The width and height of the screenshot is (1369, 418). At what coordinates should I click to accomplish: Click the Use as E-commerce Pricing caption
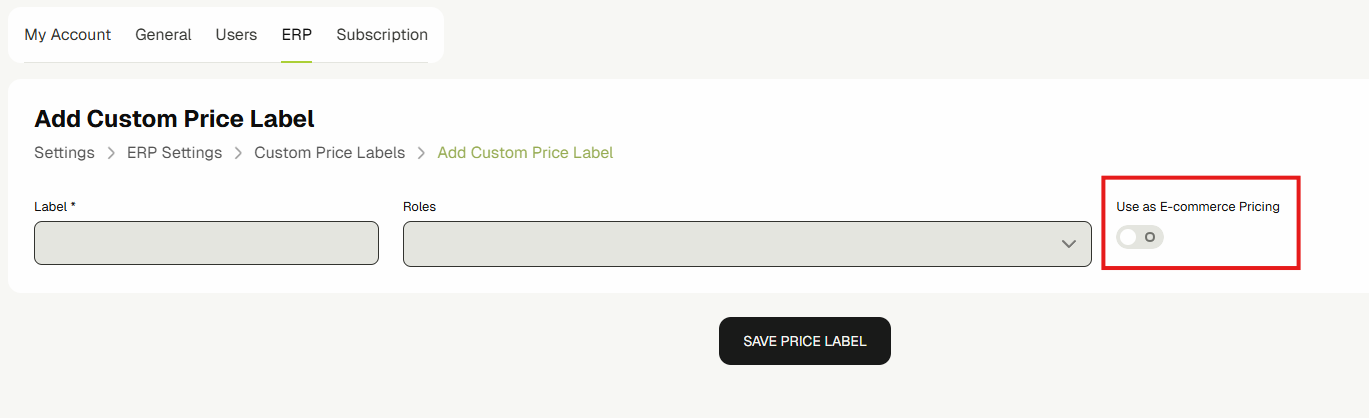(x=1197, y=207)
